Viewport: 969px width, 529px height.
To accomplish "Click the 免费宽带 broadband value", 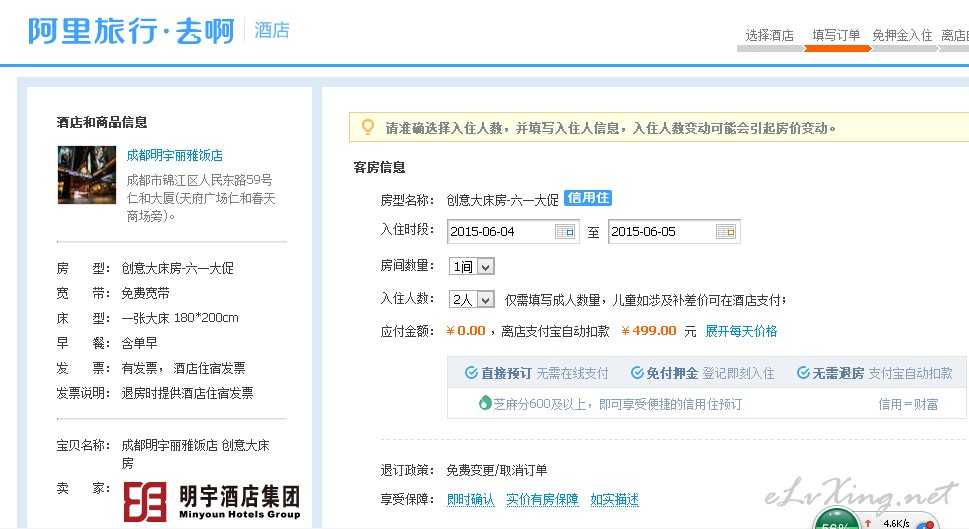I will [x=145, y=293].
